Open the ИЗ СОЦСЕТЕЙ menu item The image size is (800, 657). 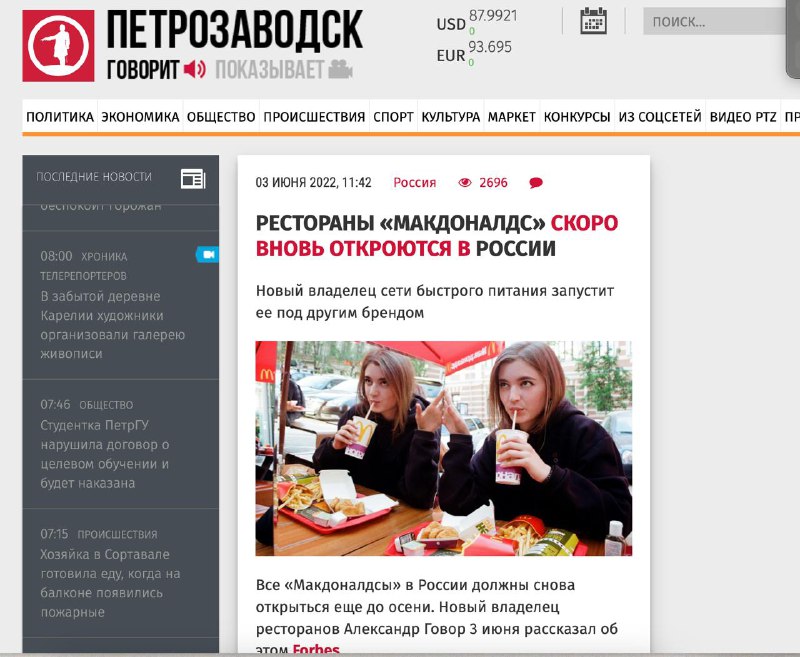point(660,117)
